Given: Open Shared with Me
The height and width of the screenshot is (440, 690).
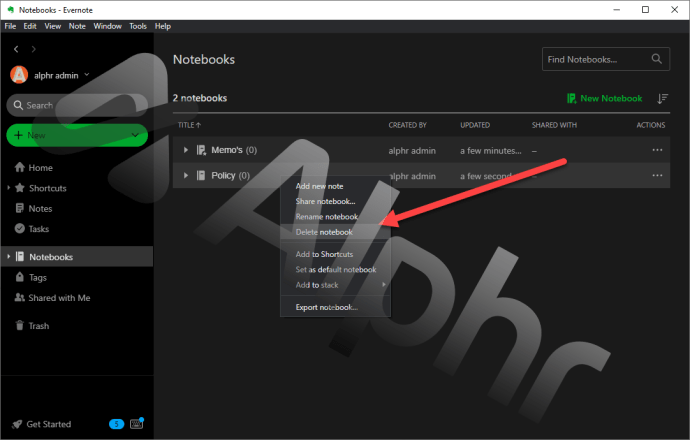Looking at the screenshot, I should (52, 298).
